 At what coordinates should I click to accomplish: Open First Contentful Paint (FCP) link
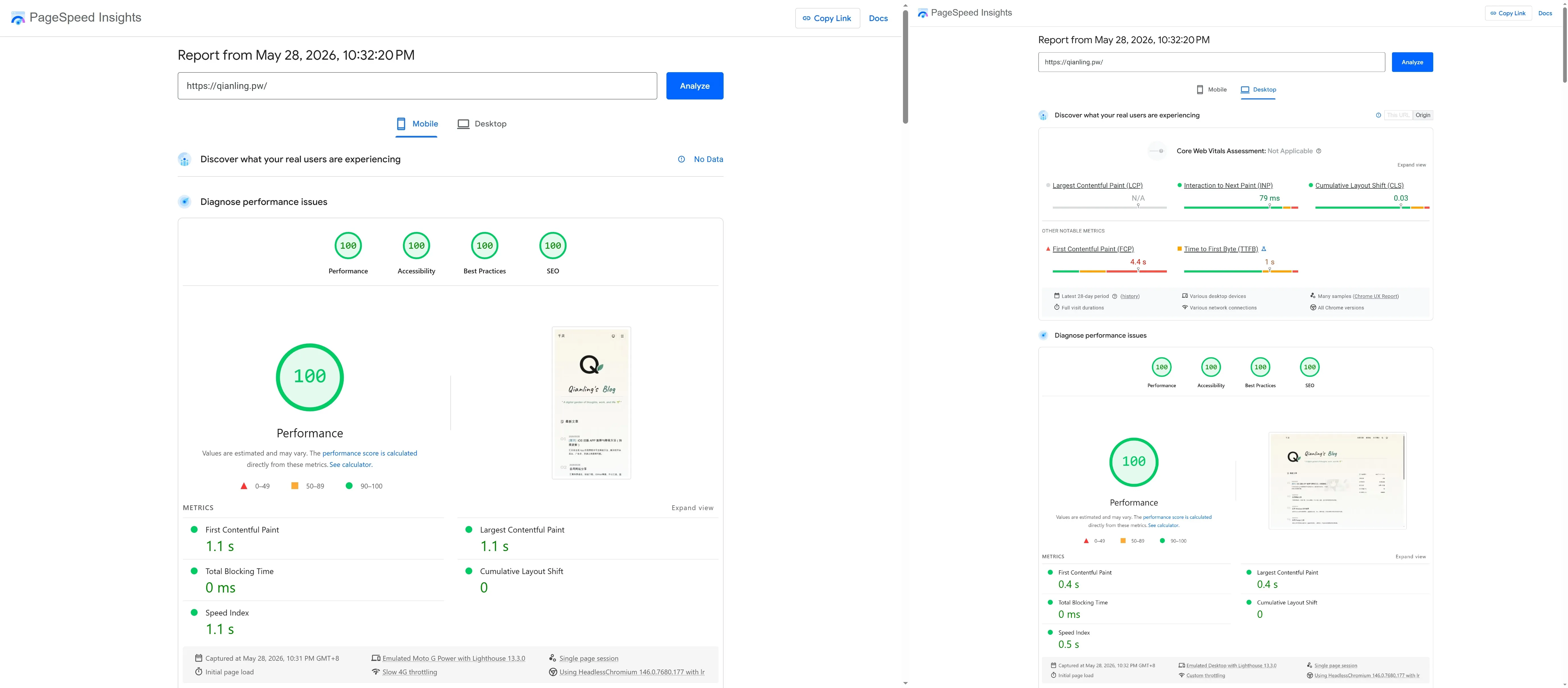click(x=1093, y=249)
